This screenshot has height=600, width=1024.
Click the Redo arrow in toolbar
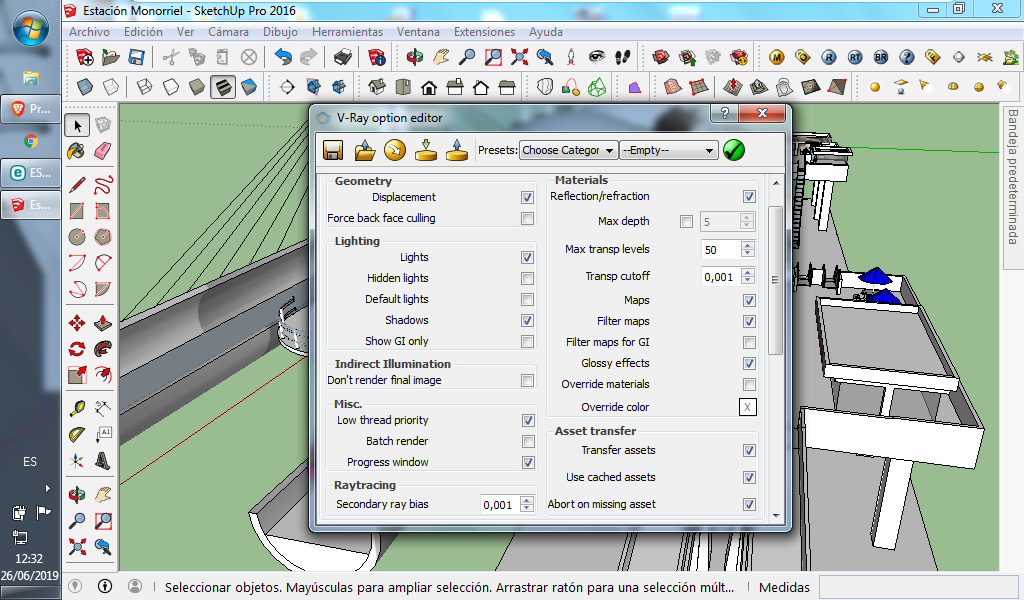[308, 57]
